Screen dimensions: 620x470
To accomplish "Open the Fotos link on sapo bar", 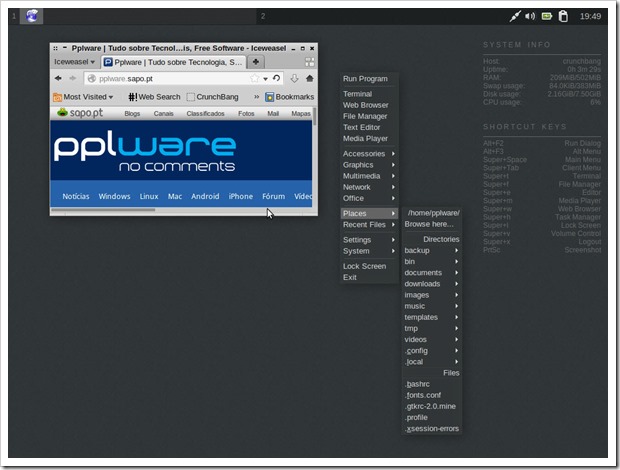I will coord(246,113).
